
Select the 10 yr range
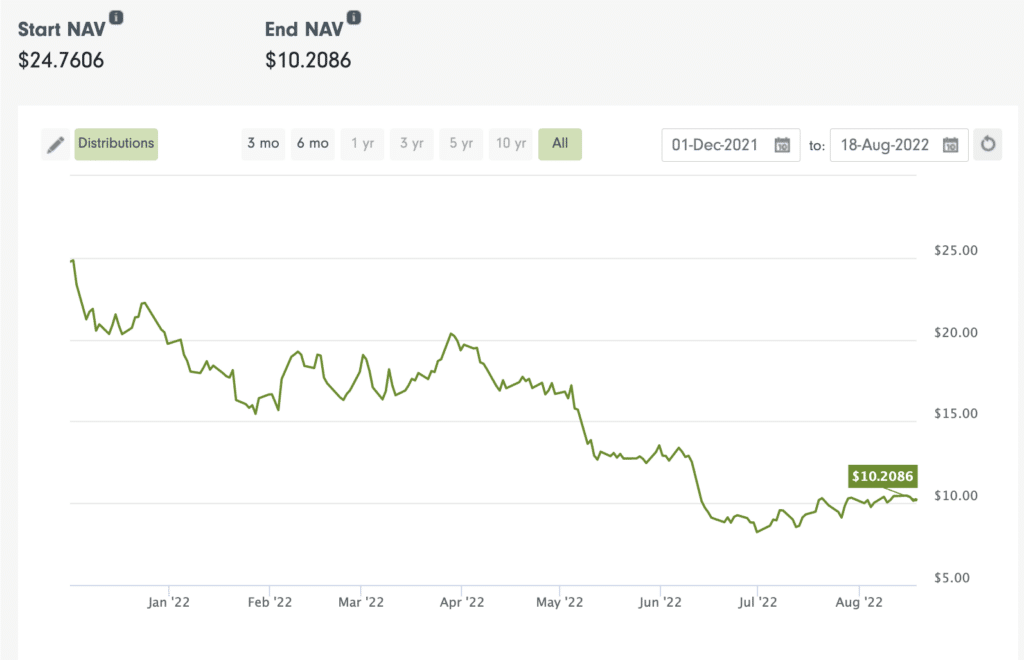coord(510,144)
